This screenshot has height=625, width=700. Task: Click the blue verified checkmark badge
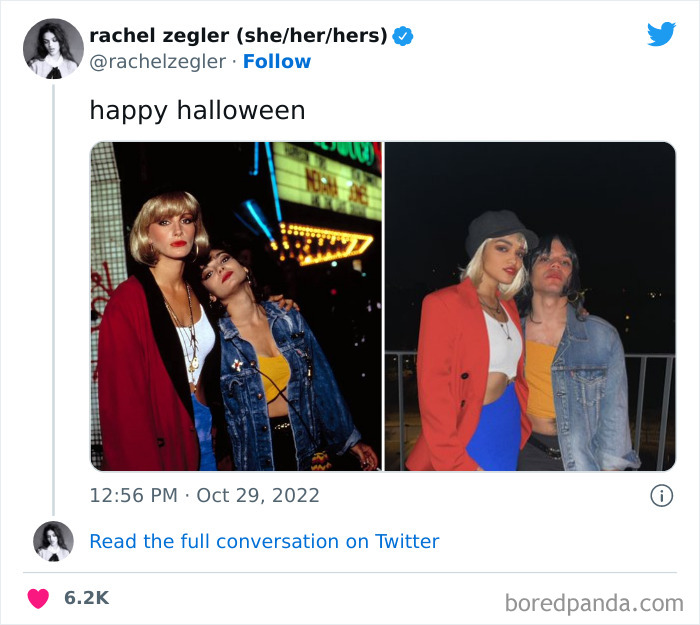click(x=403, y=36)
